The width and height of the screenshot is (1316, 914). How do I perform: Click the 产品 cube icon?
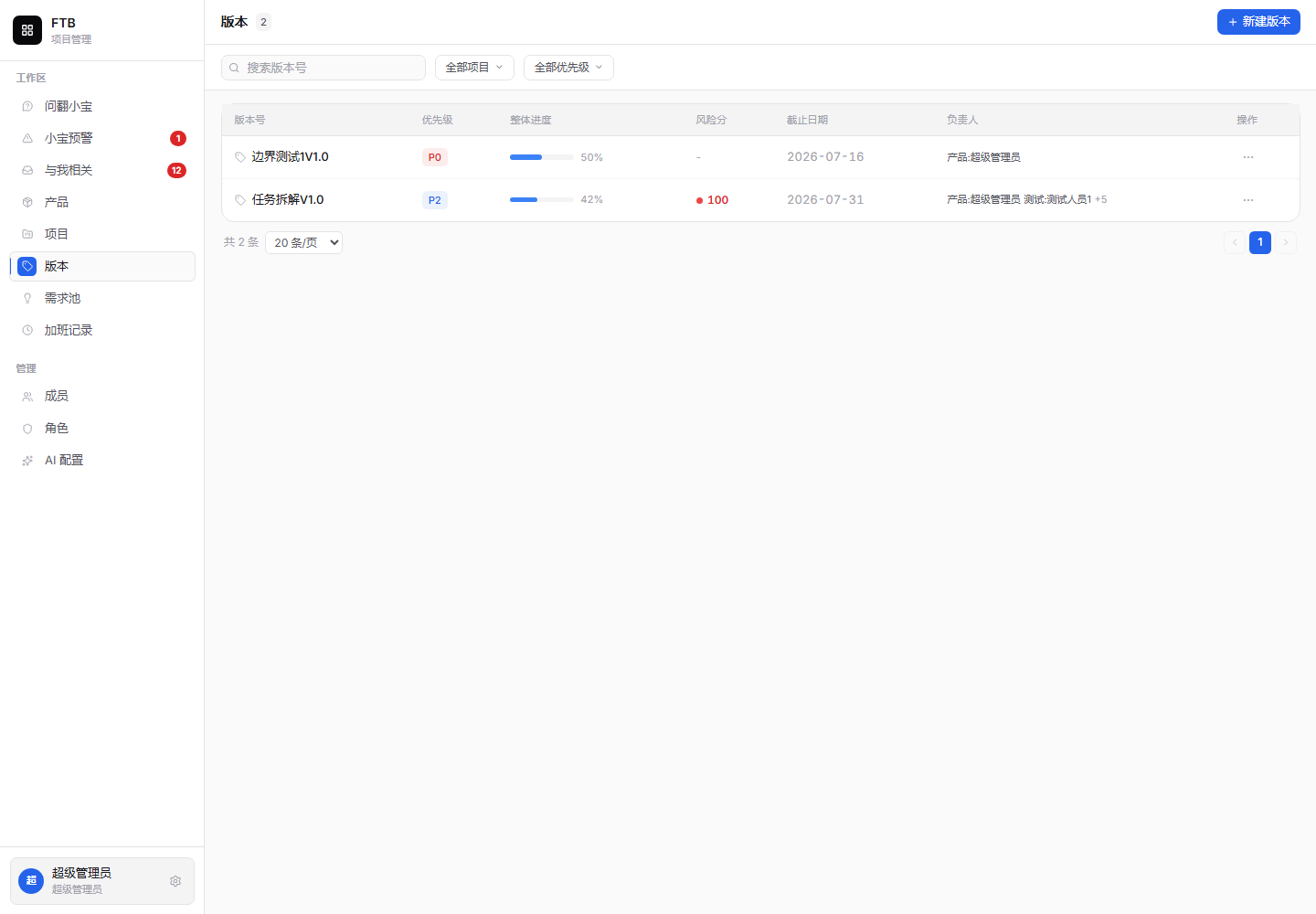(x=27, y=203)
